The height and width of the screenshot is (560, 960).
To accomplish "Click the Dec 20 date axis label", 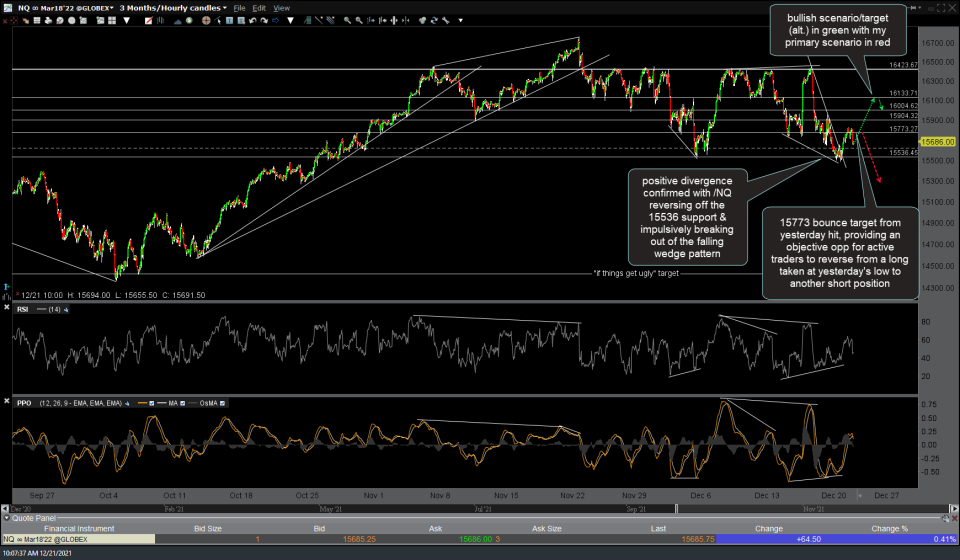I will 834,496.
